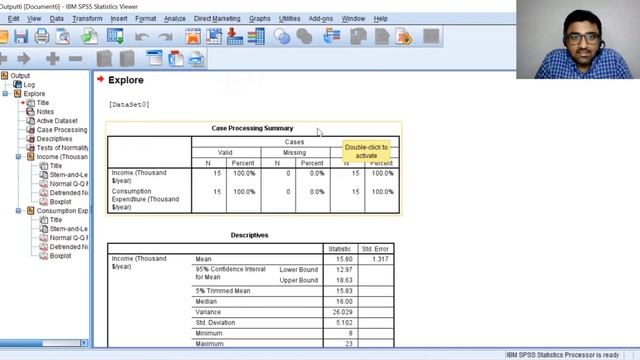Click the Collapse minus icon in the outline toolbar

coord(75,59)
